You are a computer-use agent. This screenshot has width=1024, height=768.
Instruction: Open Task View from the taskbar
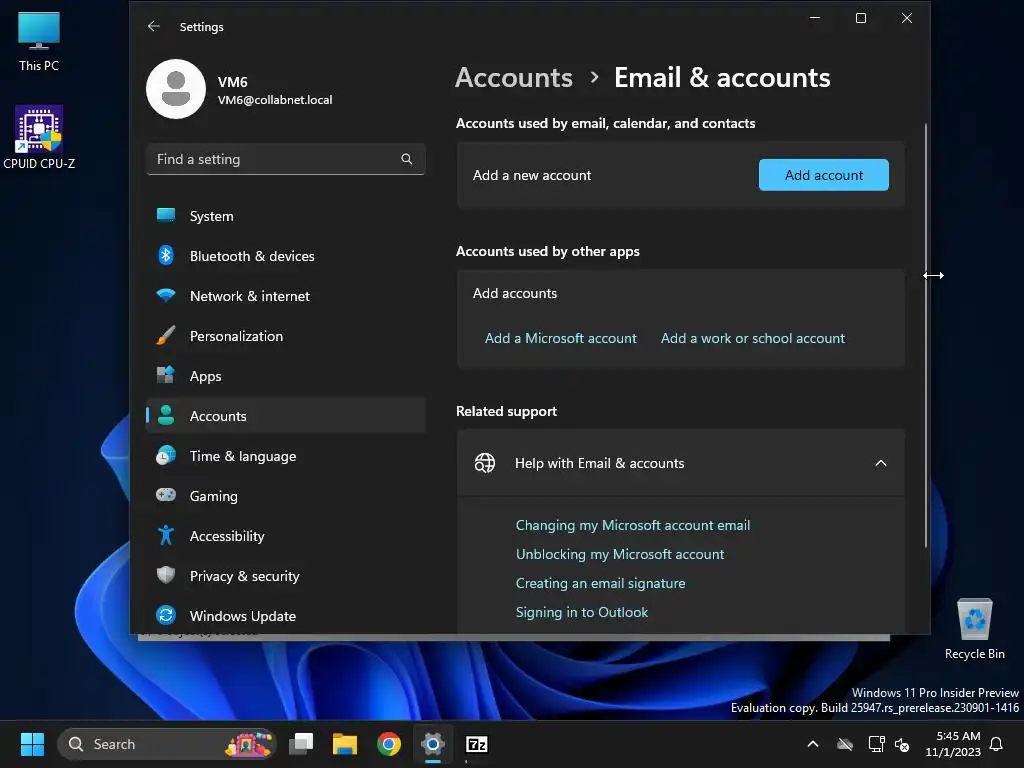301,744
